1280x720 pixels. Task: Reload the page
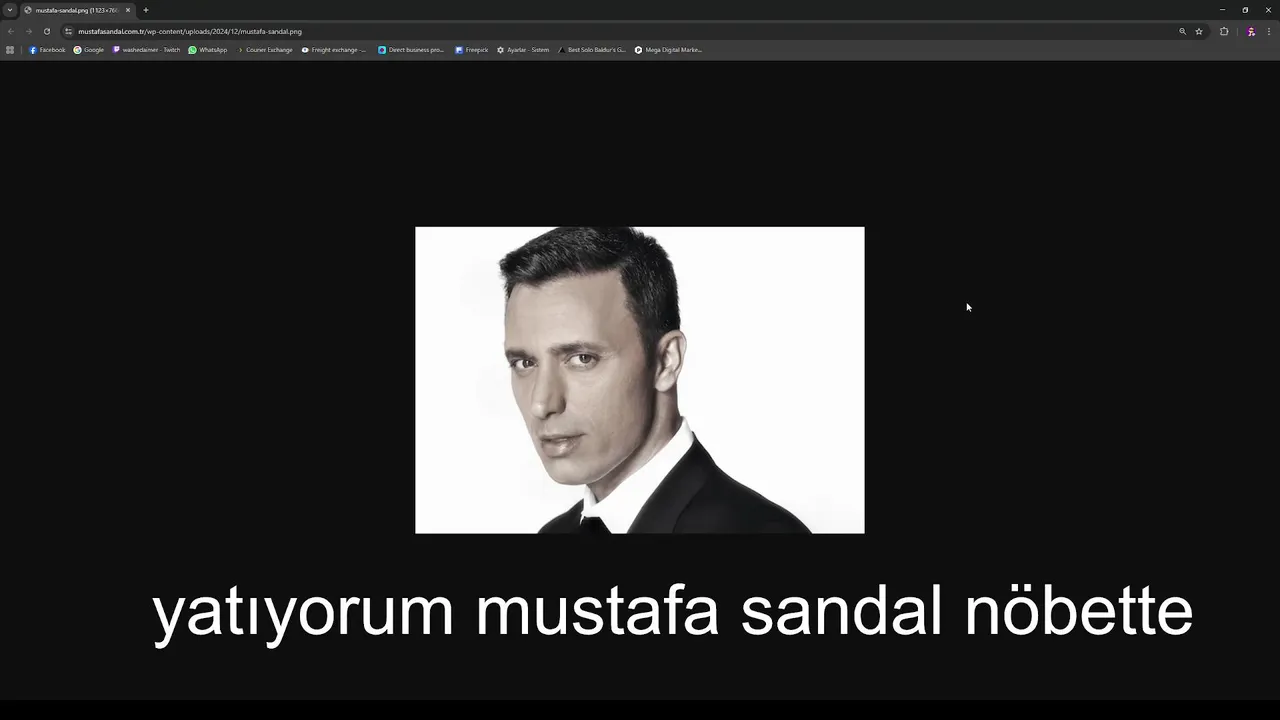pos(46,31)
